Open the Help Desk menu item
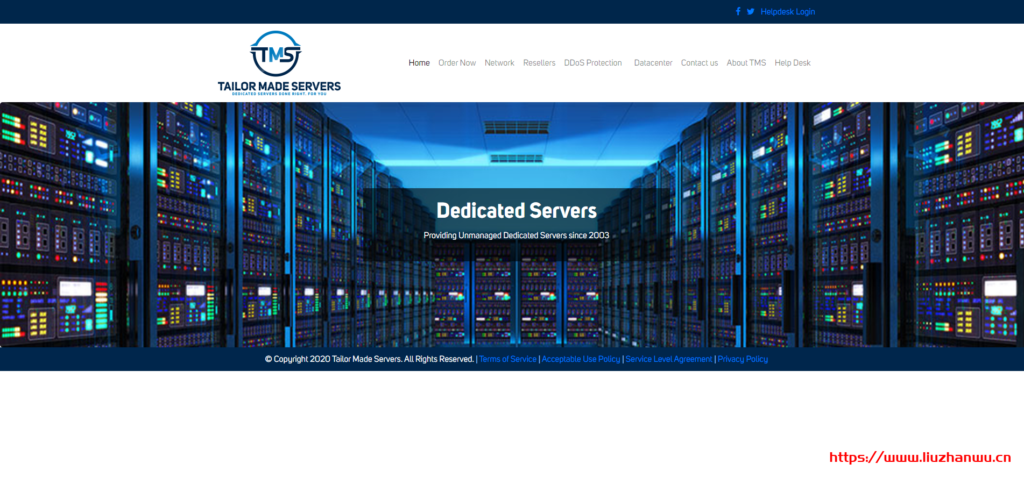Viewport: 1024px width, 478px height. click(793, 63)
